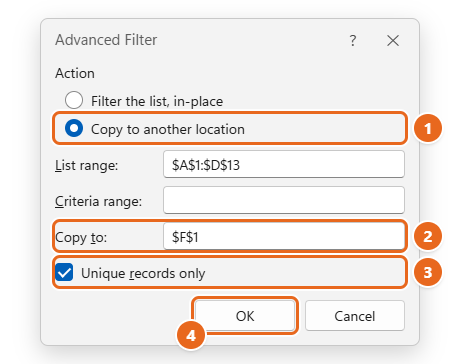The image size is (460, 364).
Task: Select 'Filter the list, in-place' radio button
Action: tap(74, 100)
